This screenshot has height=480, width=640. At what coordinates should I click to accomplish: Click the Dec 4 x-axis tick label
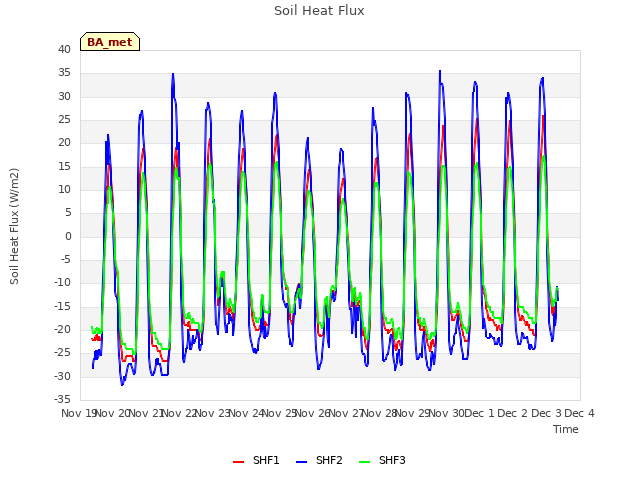579,413
